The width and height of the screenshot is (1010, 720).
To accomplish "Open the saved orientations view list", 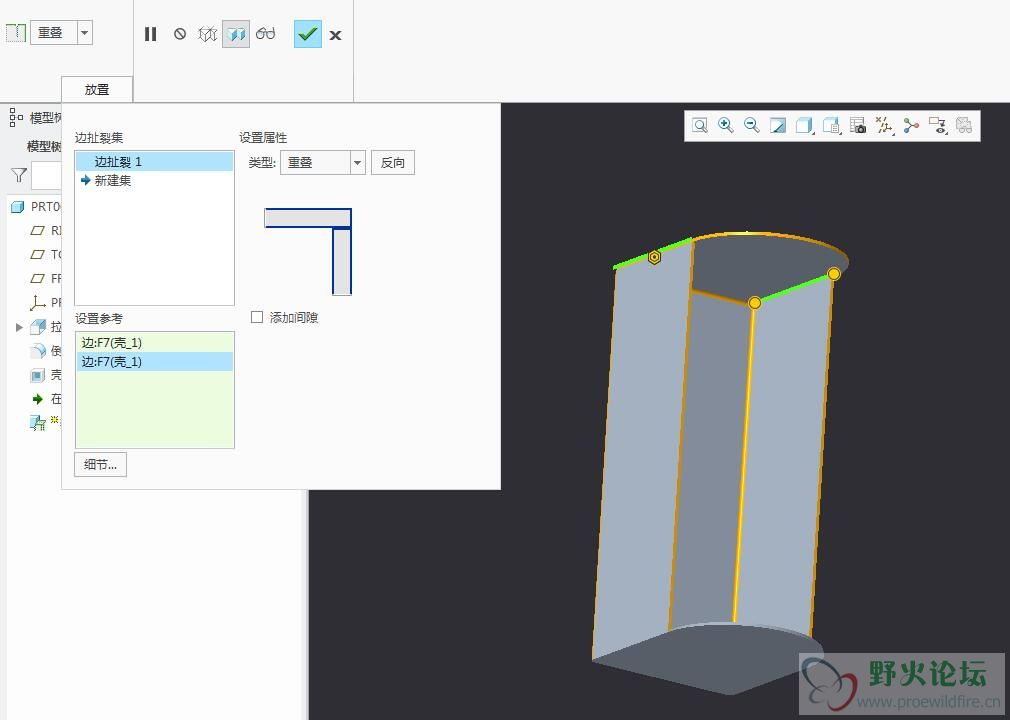I will 832,126.
